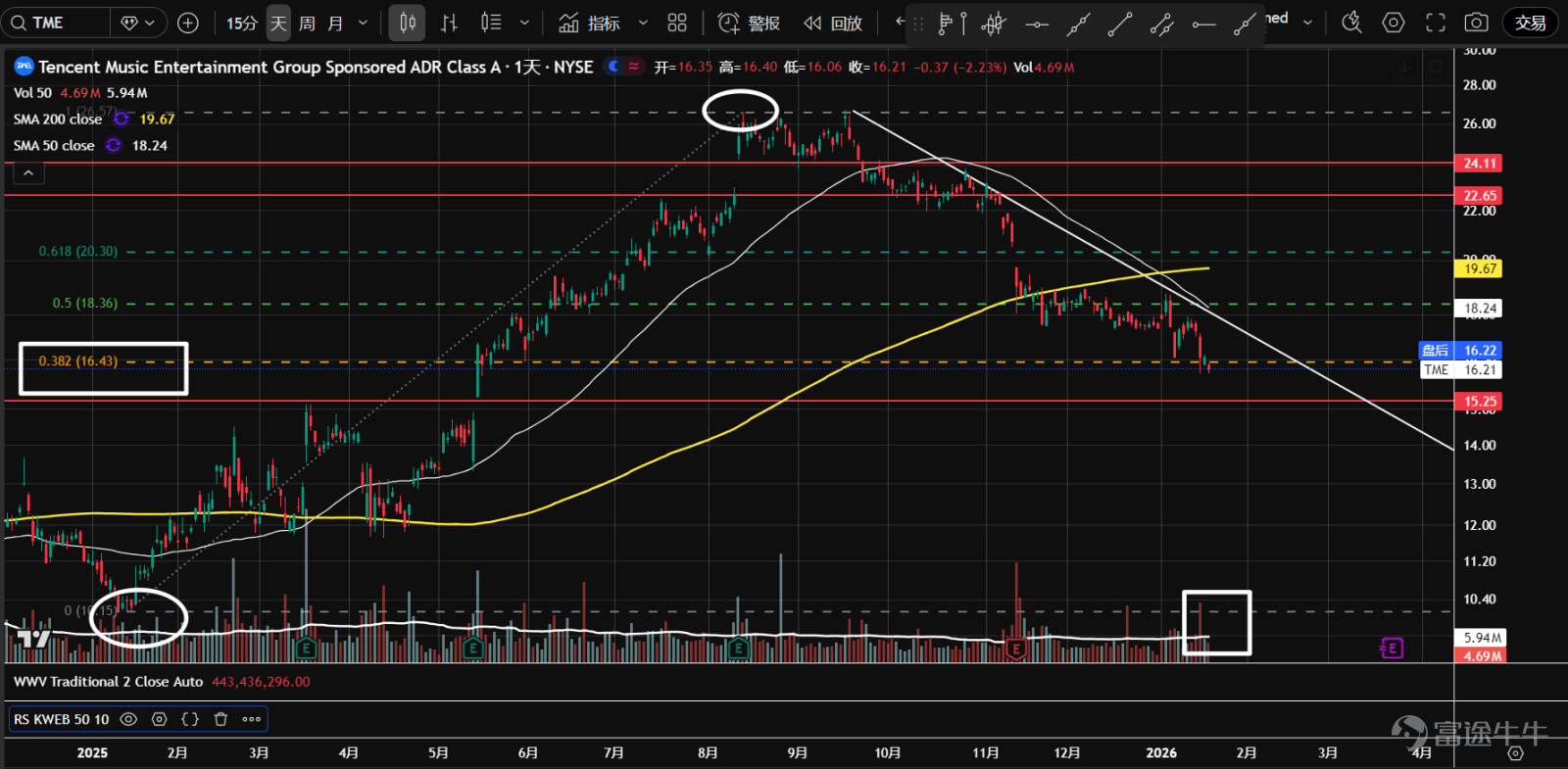Select the 周 weekly timeframe

tap(307, 23)
